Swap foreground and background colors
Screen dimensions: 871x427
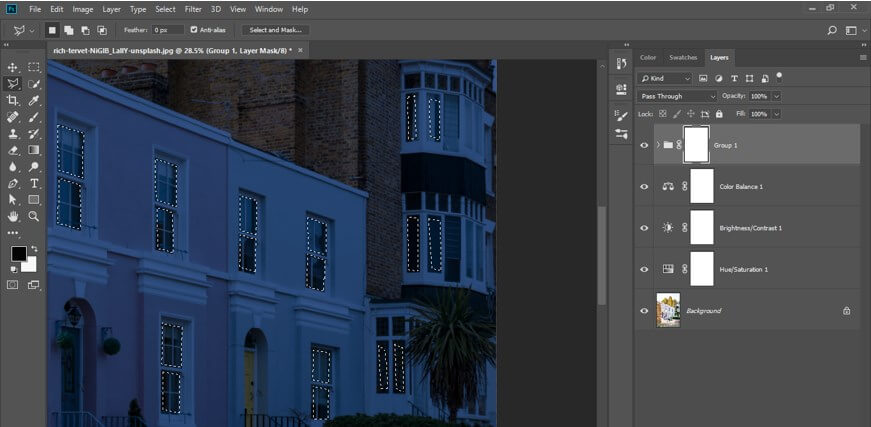point(34,249)
